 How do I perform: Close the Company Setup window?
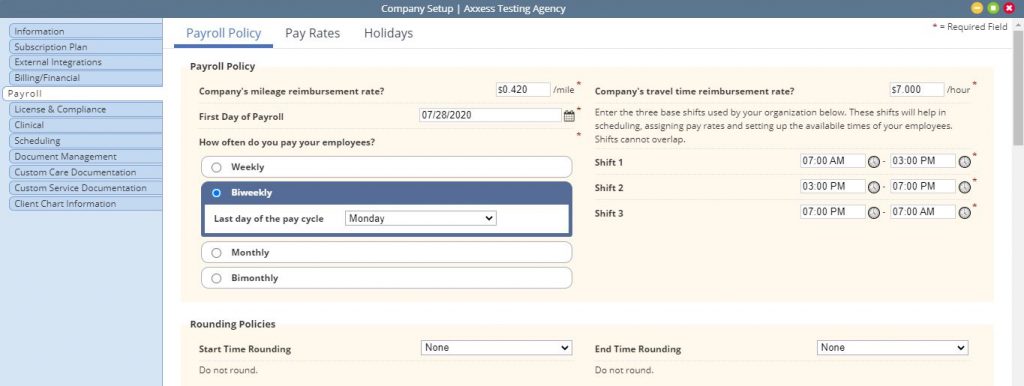(x=1009, y=8)
